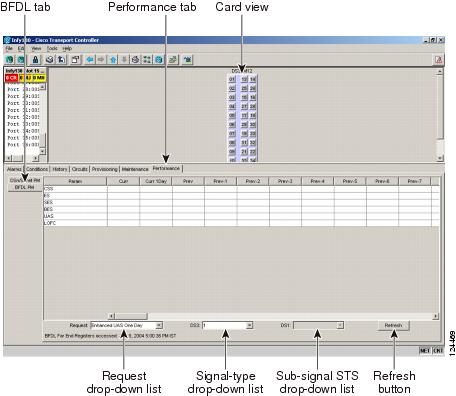Viewport: 456px width, 396px height.
Task: Switch to the Alarms tab
Action: (x=14, y=169)
